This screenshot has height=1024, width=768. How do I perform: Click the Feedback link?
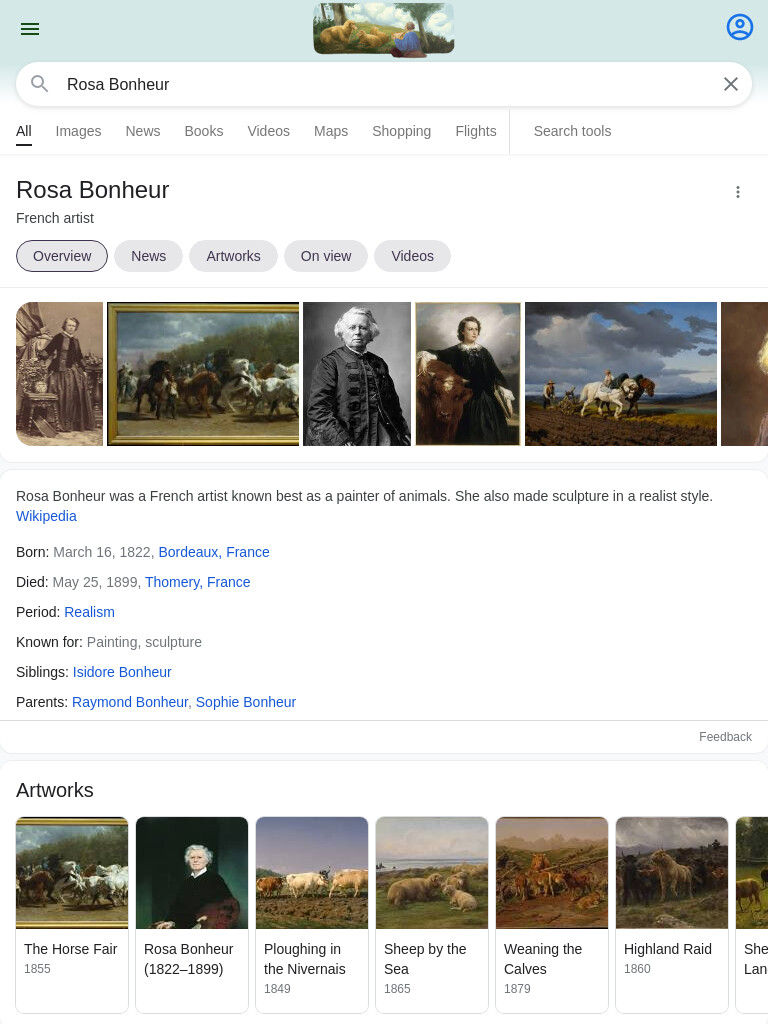(725, 737)
